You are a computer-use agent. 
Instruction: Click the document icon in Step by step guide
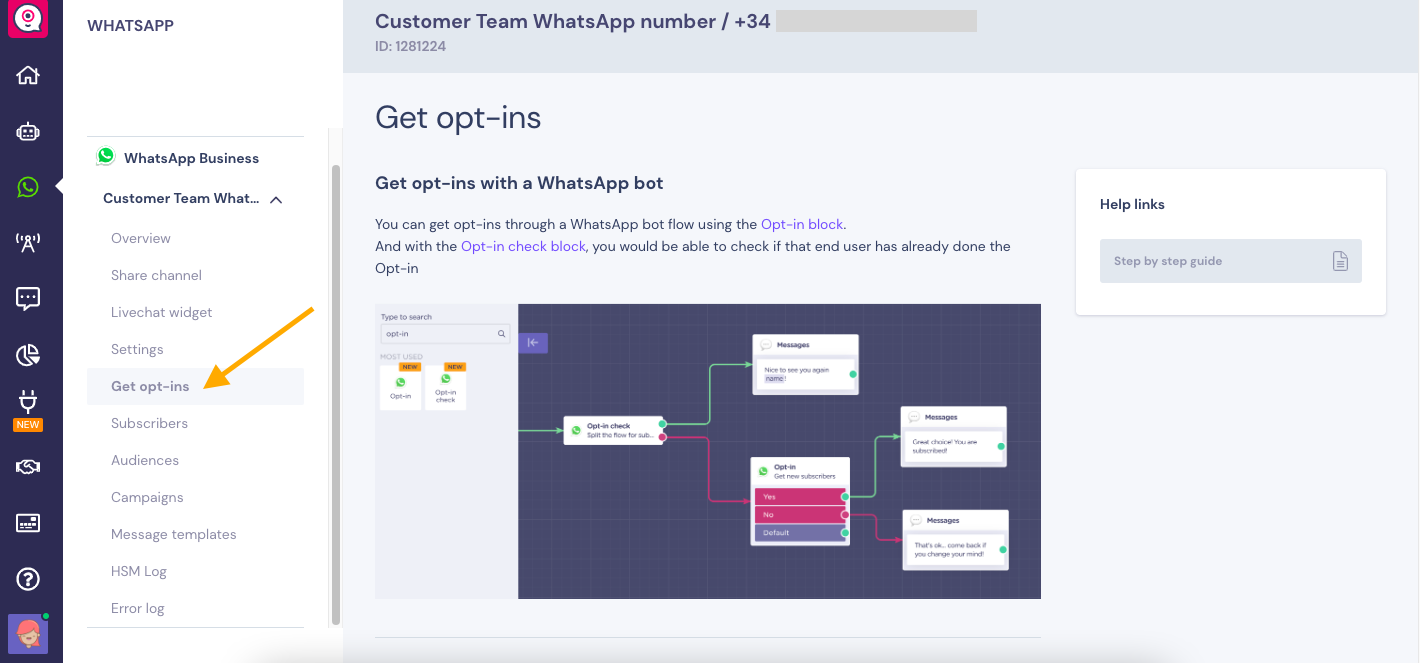pos(1340,261)
